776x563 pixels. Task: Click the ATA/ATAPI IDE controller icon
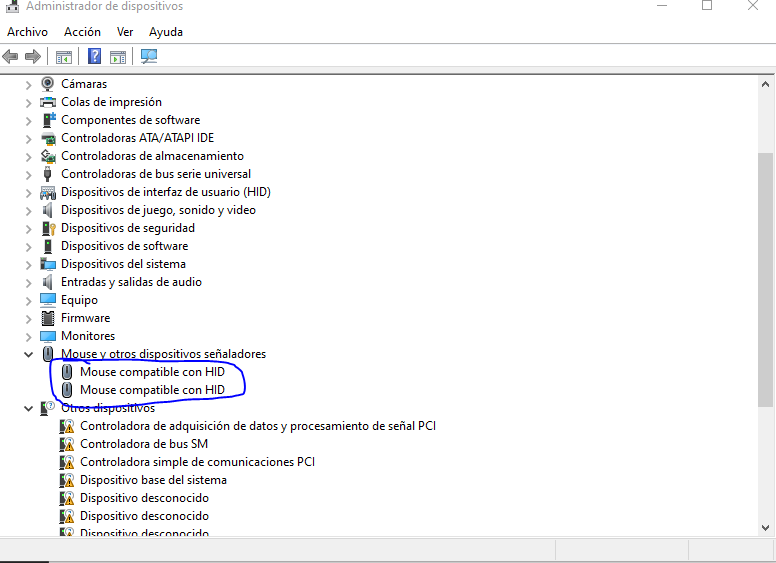tap(48, 138)
